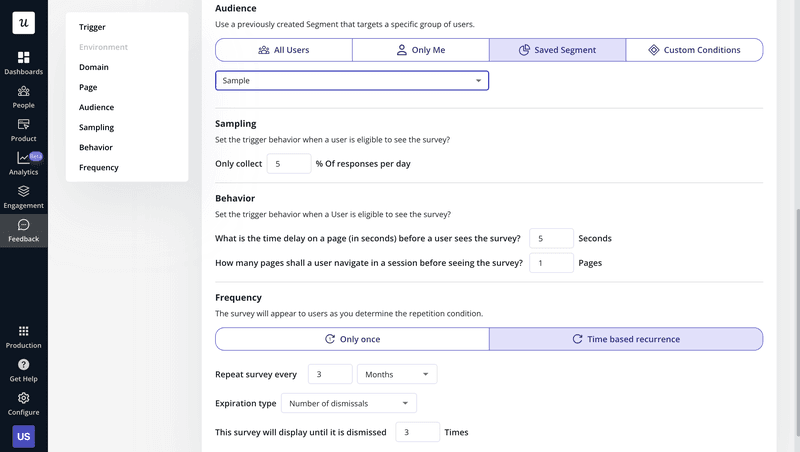Viewport: 800px width, 452px height.
Task: Select Time based recurrence option
Action: tap(626, 339)
